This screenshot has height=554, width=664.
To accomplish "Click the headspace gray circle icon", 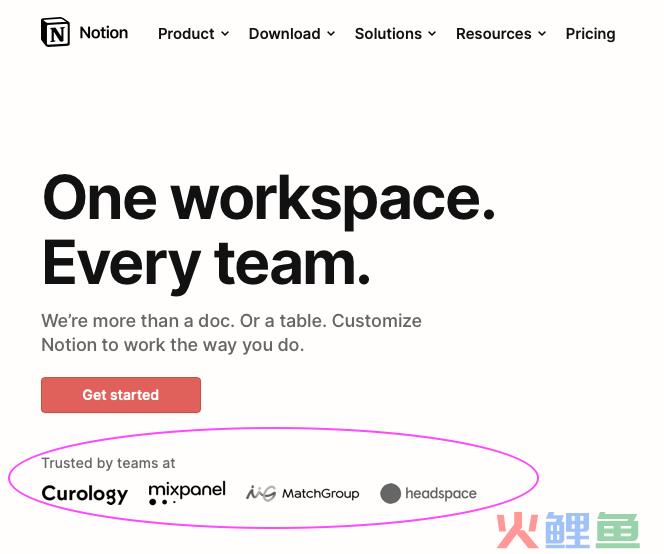I will point(390,493).
